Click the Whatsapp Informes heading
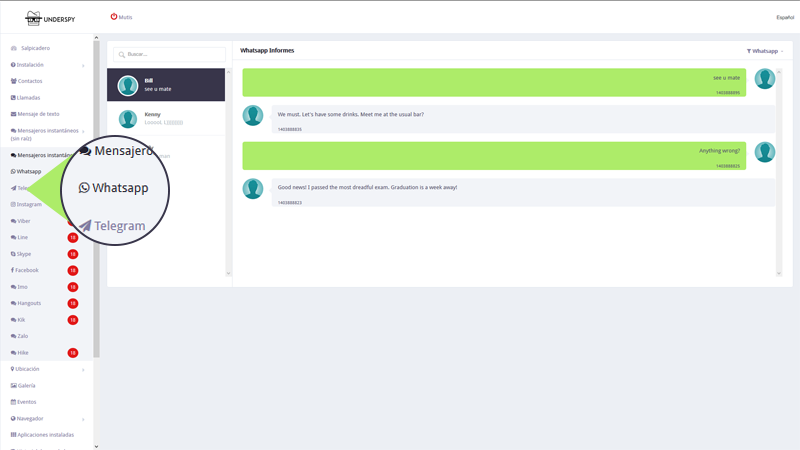The height and width of the screenshot is (450, 800). [267, 51]
